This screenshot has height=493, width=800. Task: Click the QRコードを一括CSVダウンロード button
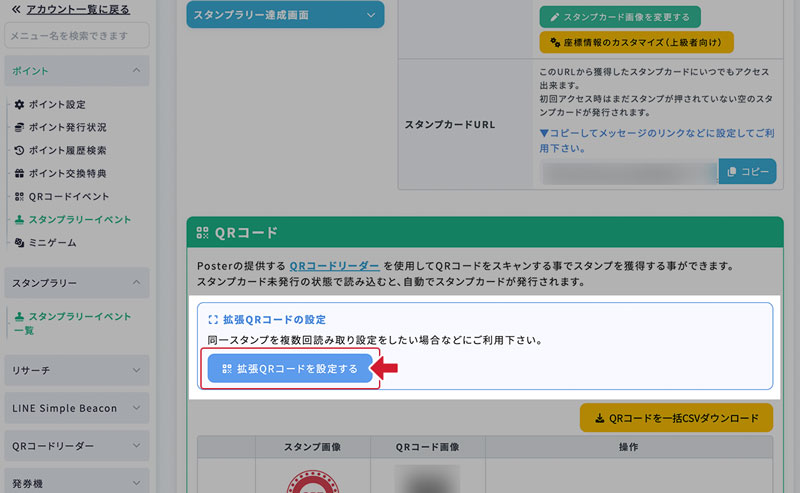676,419
